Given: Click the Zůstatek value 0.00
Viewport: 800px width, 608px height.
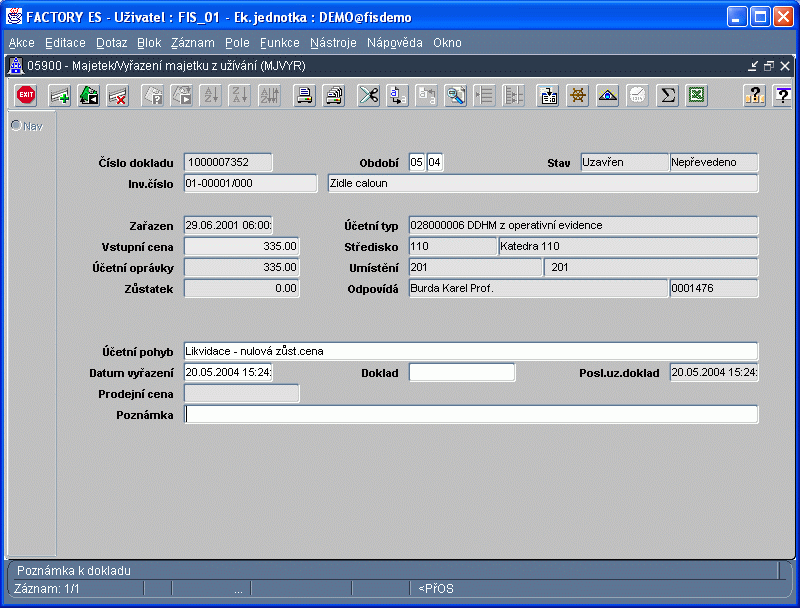Looking at the screenshot, I should [x=241, y=288].
